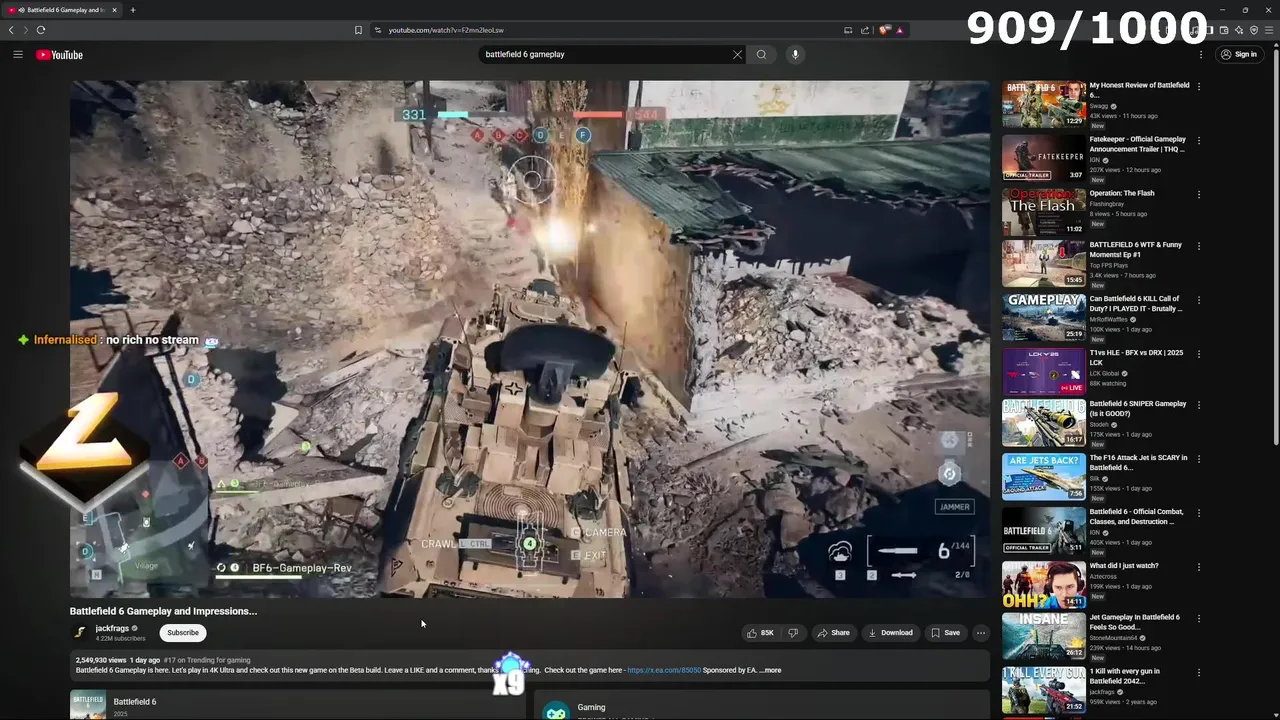Click the magnifier search button
Image resolution: width=1280 pixels, height=720 pixels.
tap(762, 54)
